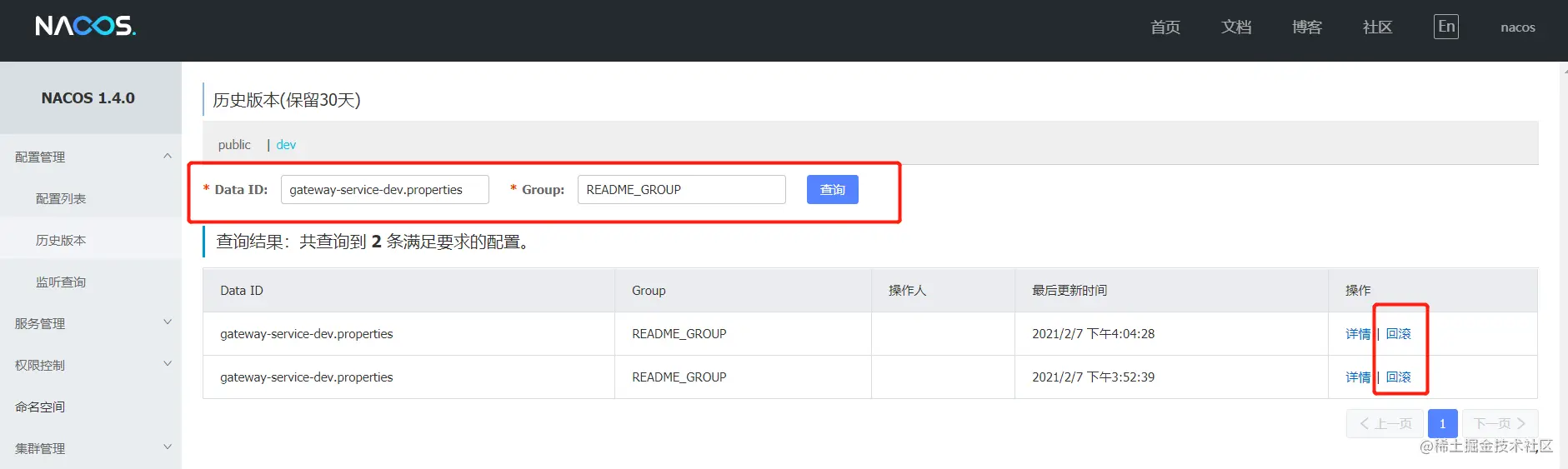The image size is (1568, 469).
Task: Expand the 服务管理 menu chevron
Action: pos(168,322)
